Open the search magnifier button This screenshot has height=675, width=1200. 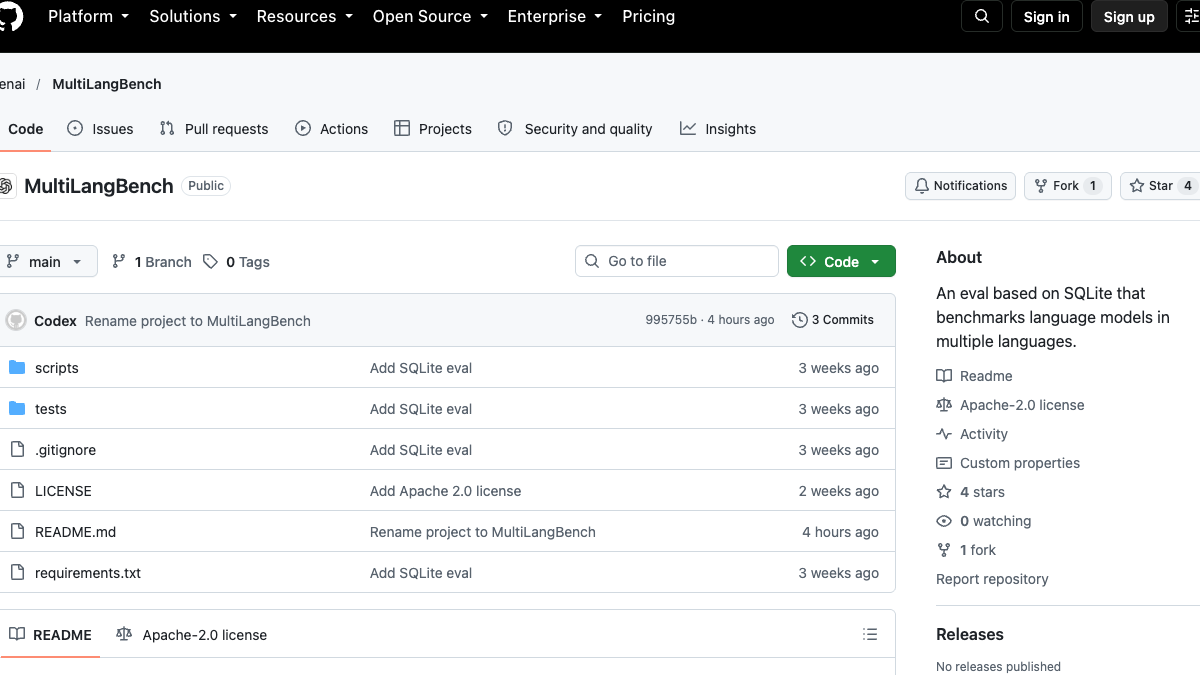coord(982,16)
